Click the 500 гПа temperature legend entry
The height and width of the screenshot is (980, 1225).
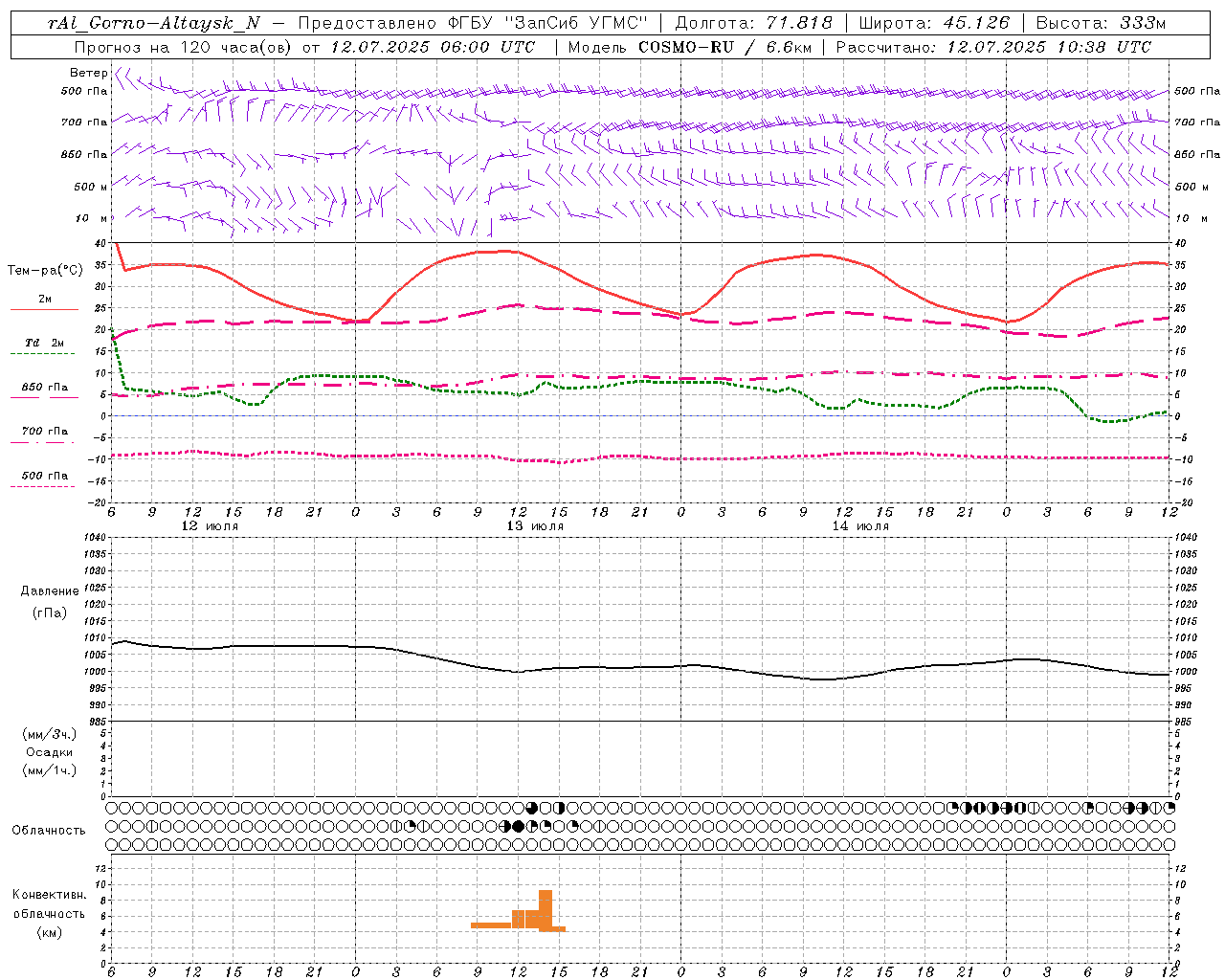pyautogui.click(x=45, y=476)
